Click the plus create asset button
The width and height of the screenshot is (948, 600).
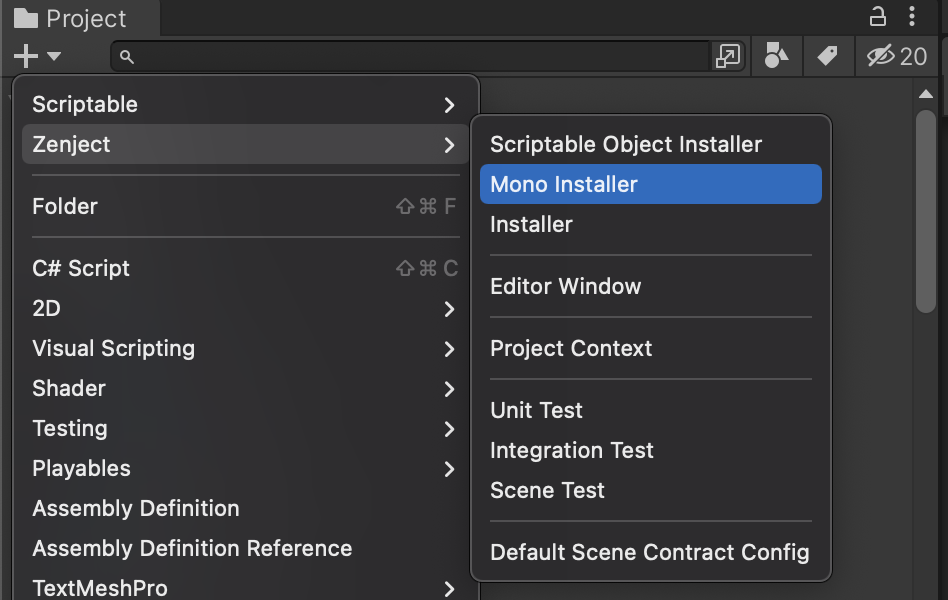point(26,57)
